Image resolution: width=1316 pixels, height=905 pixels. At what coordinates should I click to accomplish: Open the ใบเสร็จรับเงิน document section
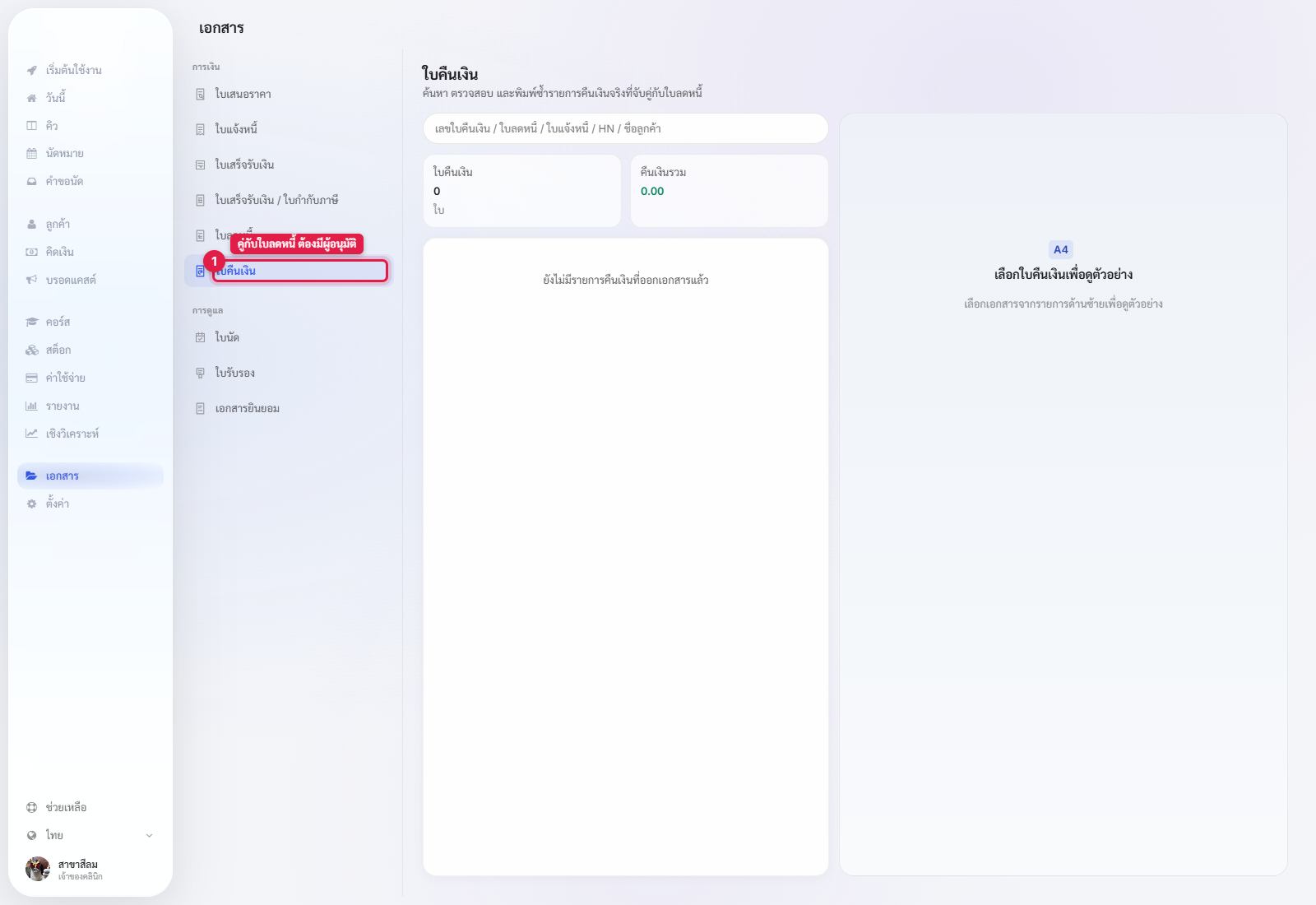(289, 165)
